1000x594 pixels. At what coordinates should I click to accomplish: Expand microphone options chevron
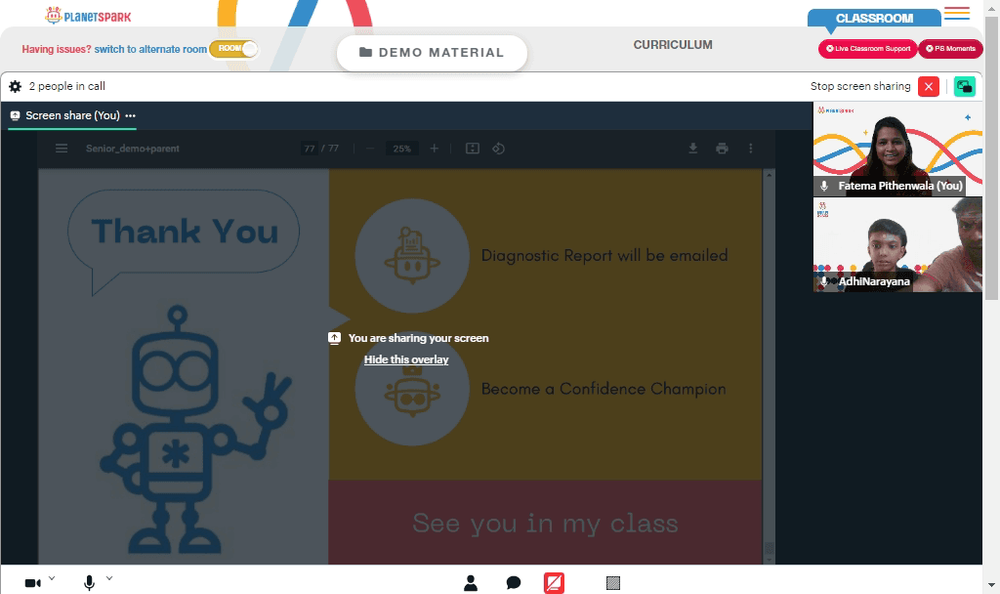click(109, 578)
